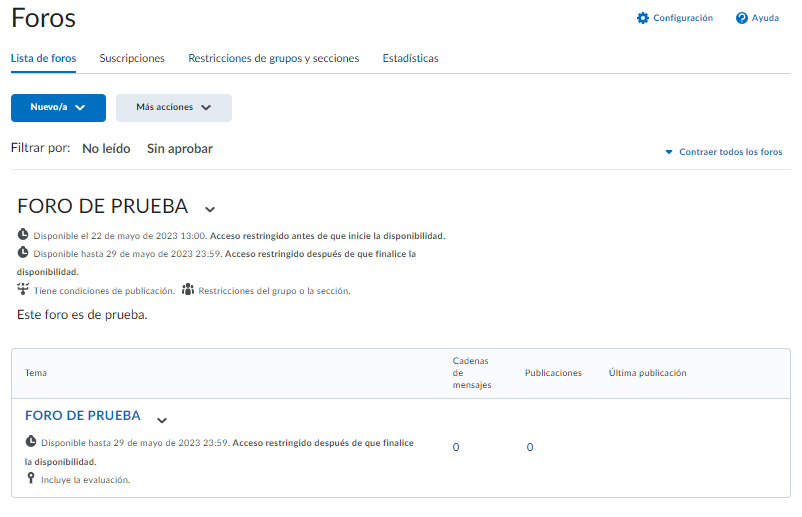Viewport: 802px width, 517px height.
Task: Switch to the Suscripciones tab
Action: tap(132, 58)
